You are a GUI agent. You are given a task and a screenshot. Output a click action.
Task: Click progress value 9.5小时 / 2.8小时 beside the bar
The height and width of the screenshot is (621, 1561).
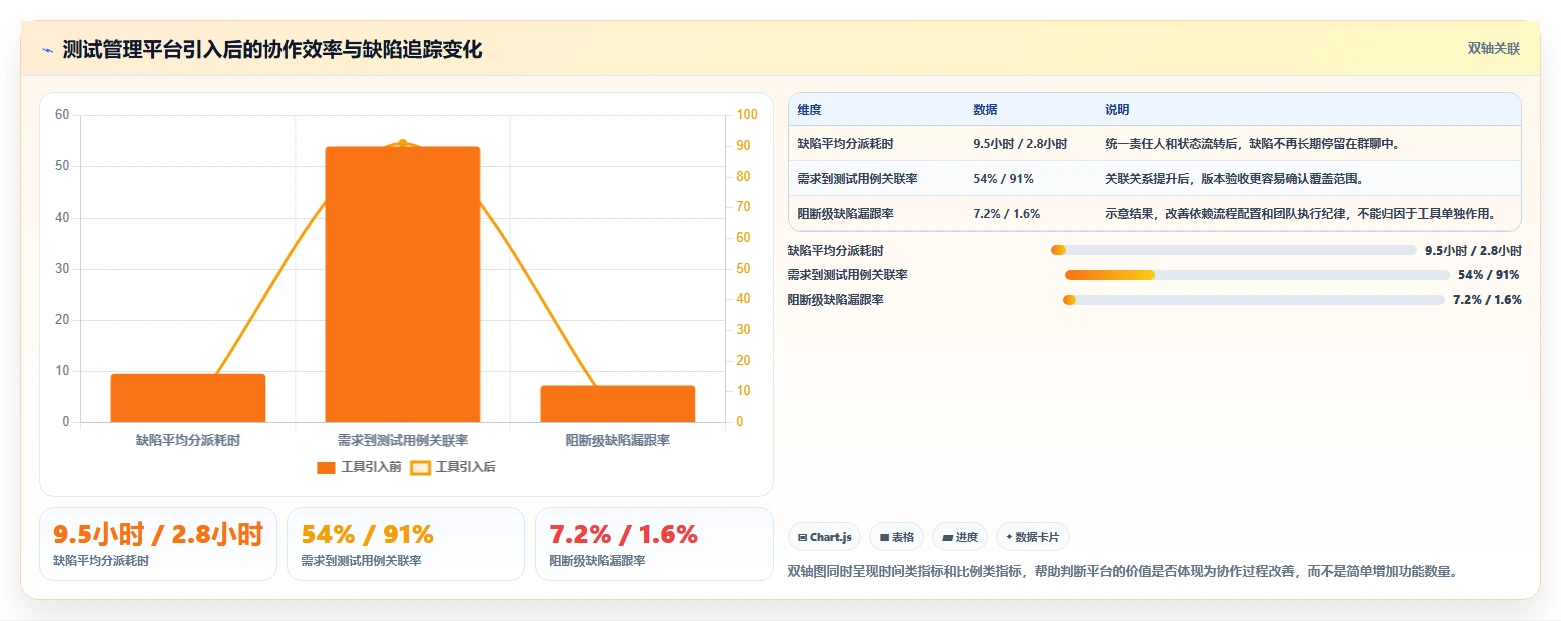(x=1473, y=251)
